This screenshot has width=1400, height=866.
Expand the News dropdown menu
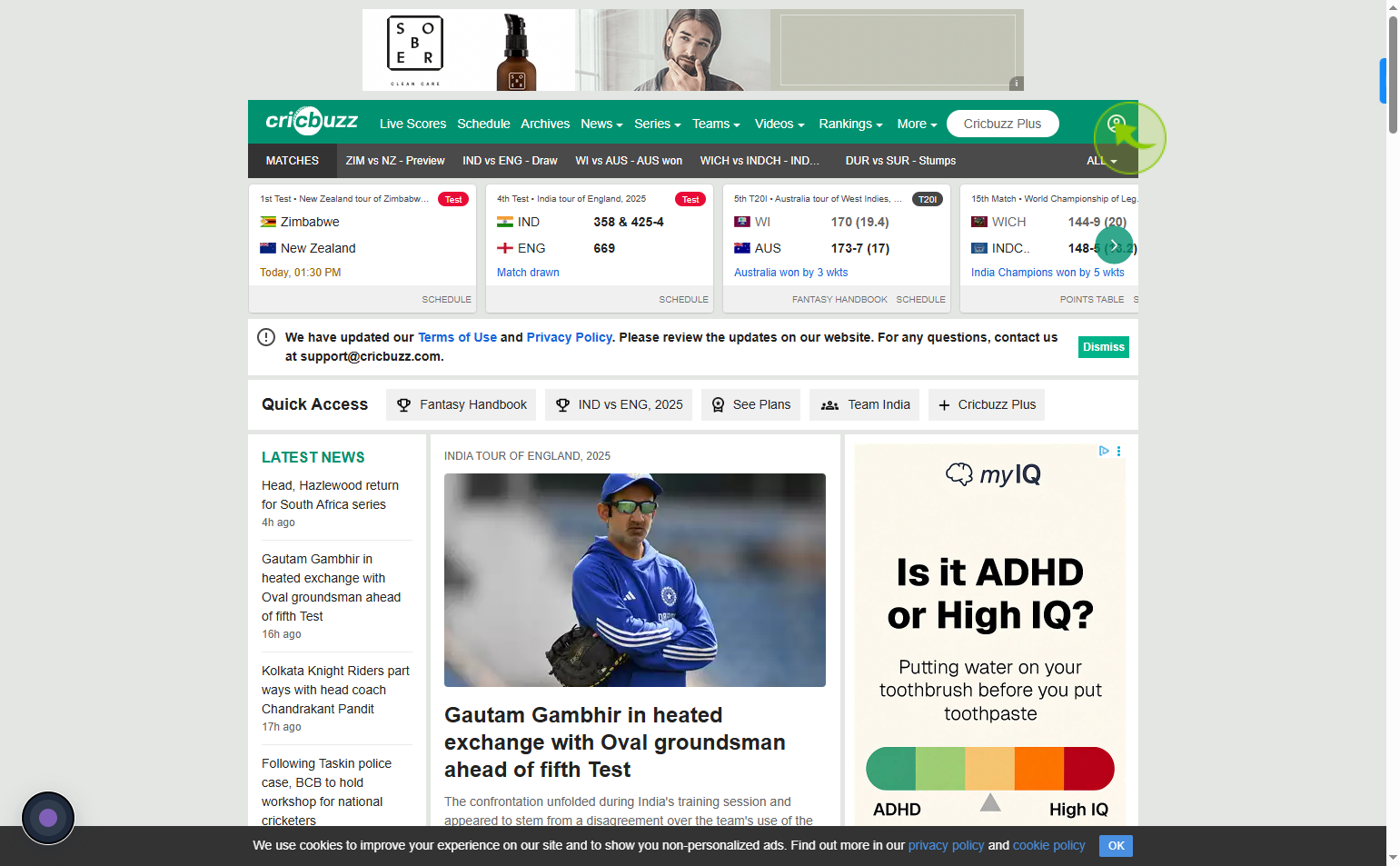(x=601, y=124)
